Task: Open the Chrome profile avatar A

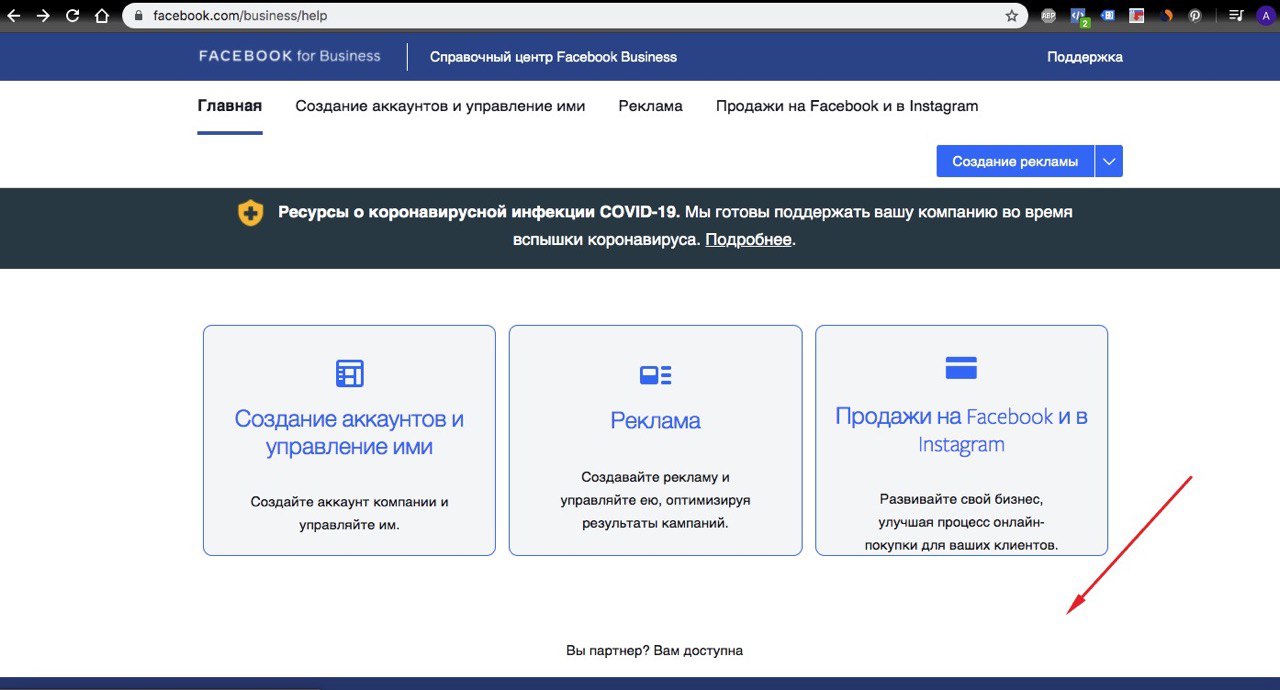Action: (x=1265, y=16)
